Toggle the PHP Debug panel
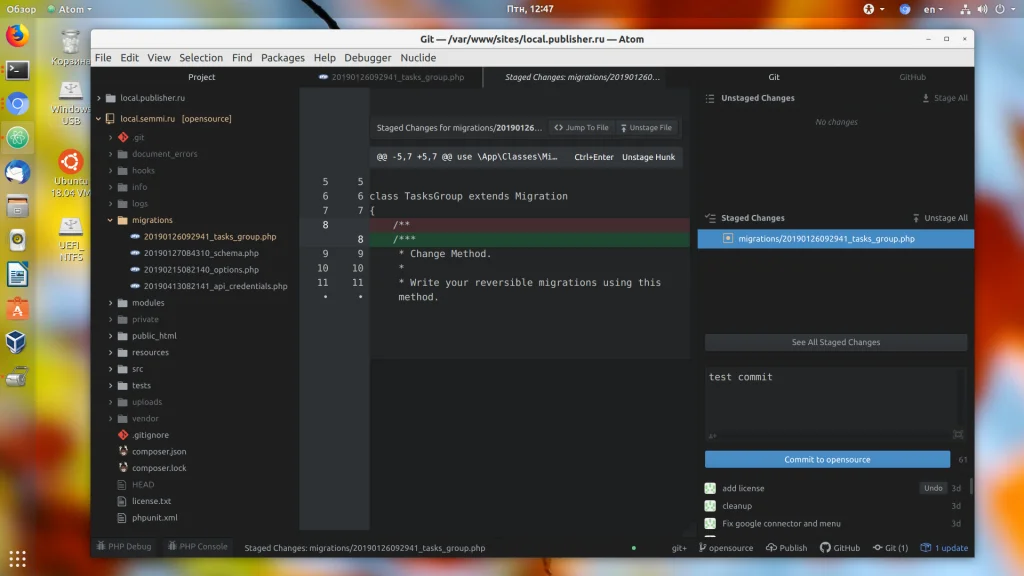The height and width of the screenshot is (576, 1024). 124,547
